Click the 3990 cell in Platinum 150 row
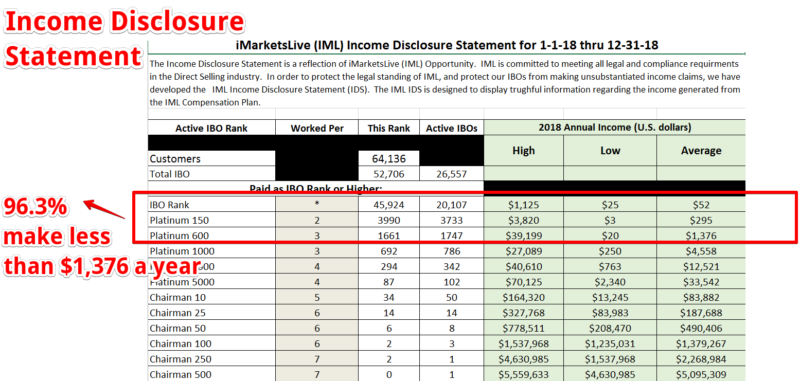800x381 pixels. pos(389,220)
